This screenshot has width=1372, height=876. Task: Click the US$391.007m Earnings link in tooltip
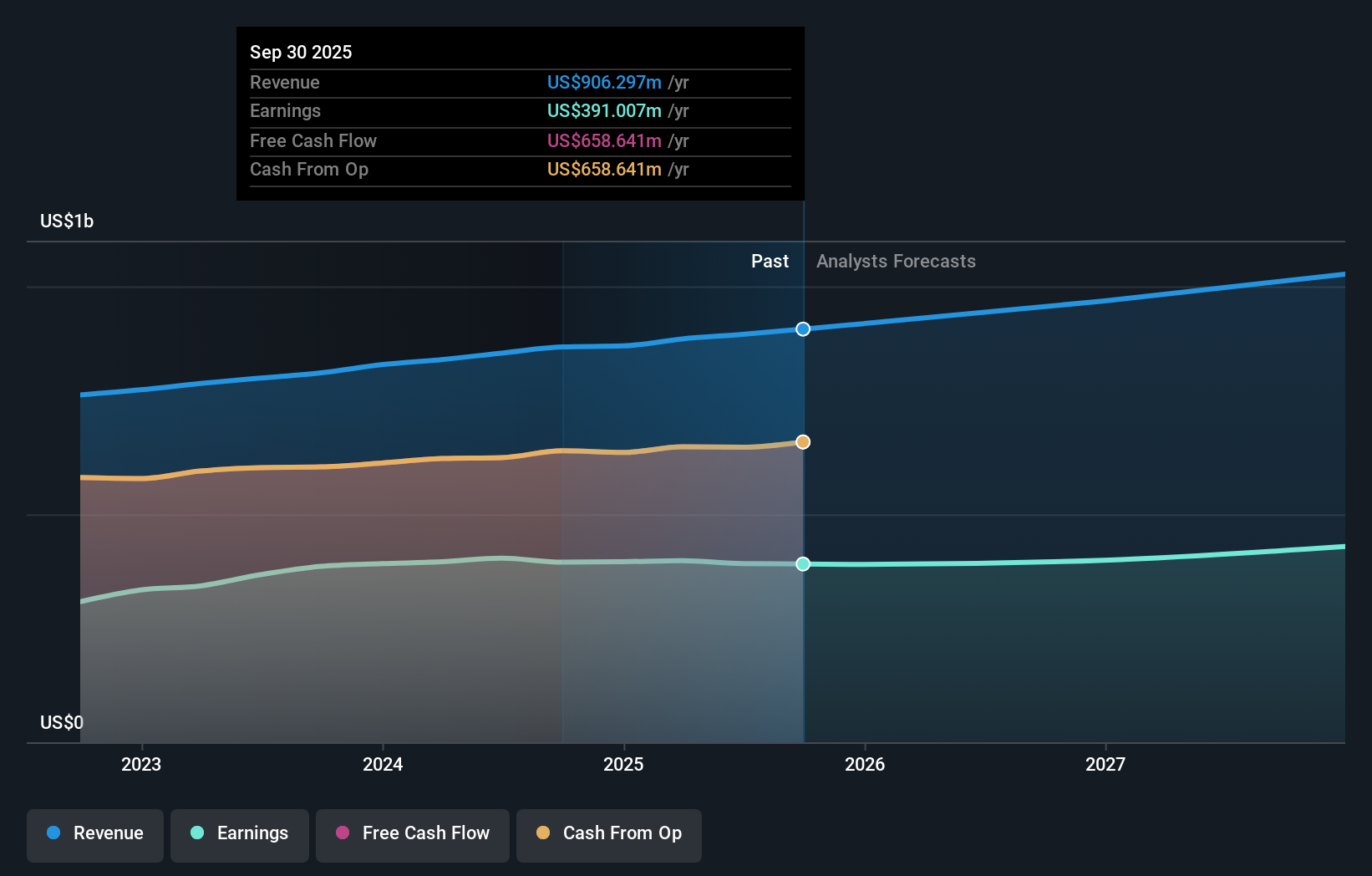602,110
